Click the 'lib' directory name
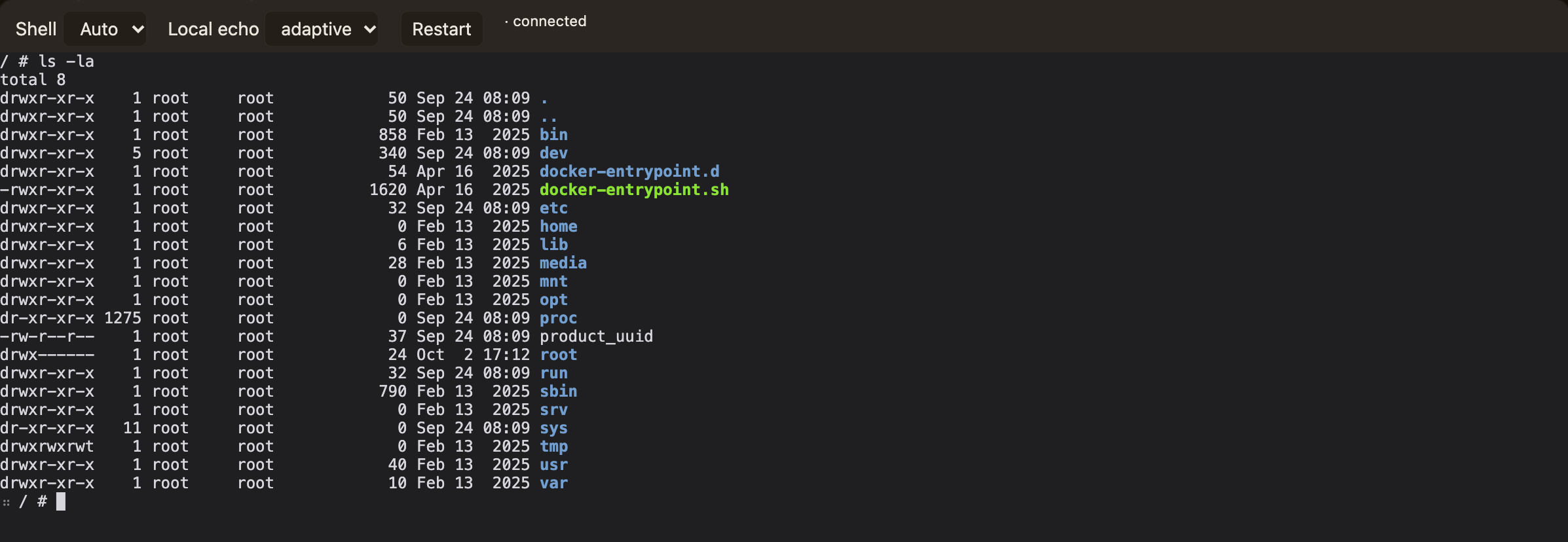The image size is (1568, 542). tap(553, 245)
